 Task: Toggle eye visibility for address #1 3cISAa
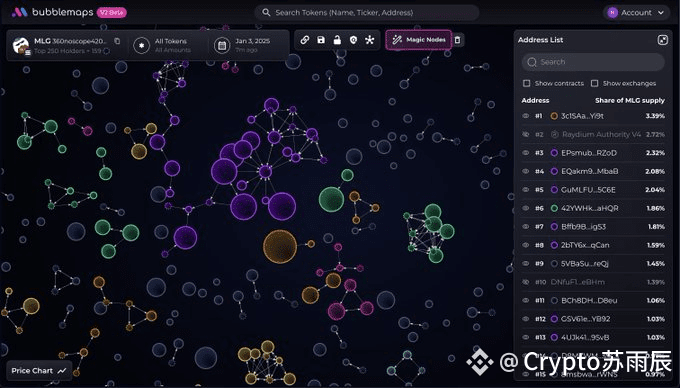click(x=526, y=116)
